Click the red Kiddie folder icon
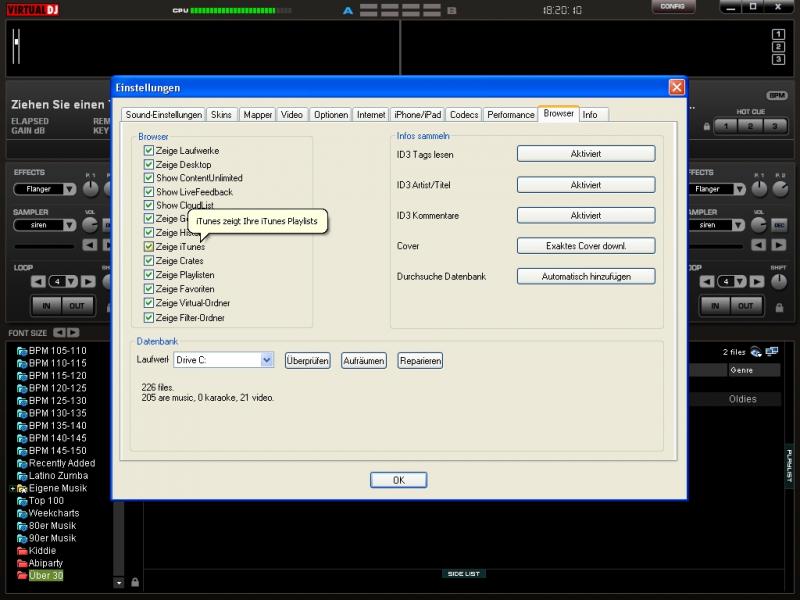 tap(22, 551)
